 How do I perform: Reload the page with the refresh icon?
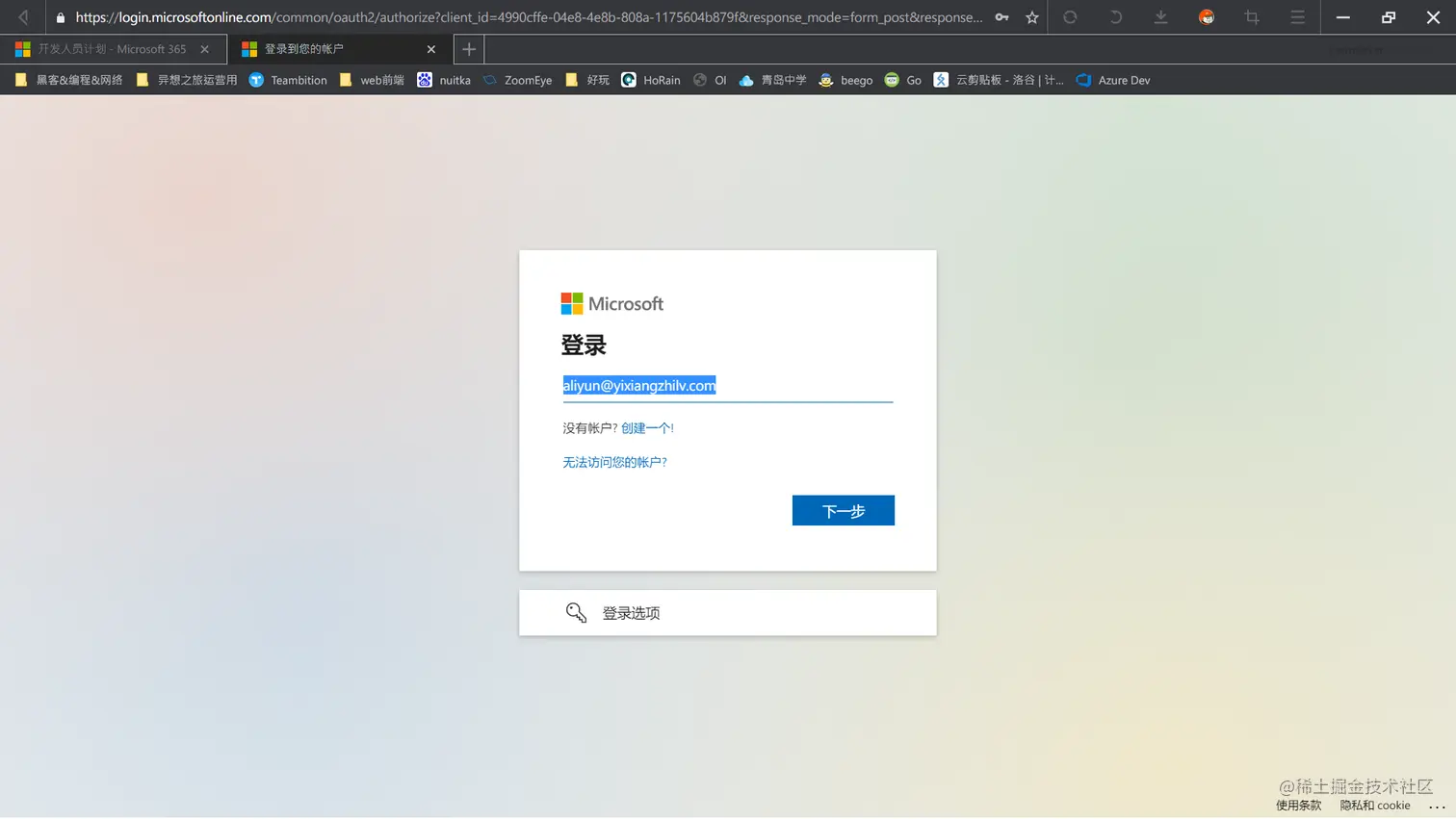click(1070, 16)
